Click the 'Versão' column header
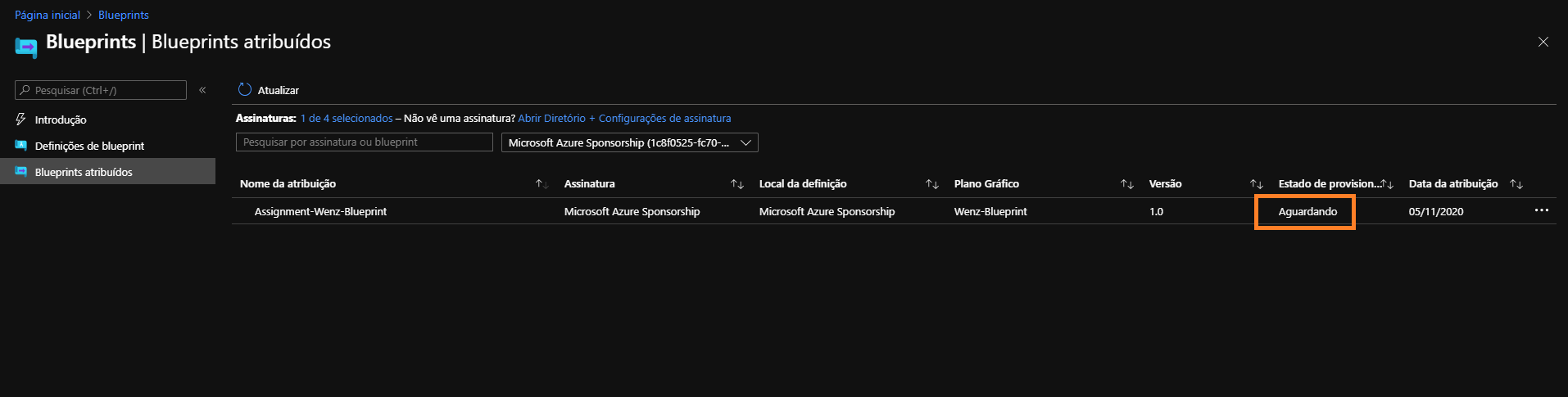The height and width of the screenshot is (397, 1568). [1165, 184]
